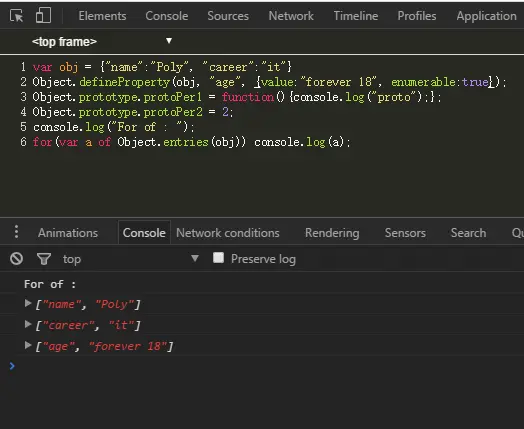Open the Sources tab
The width and height of the screenshot is (524, 429).
pyautogui.click(x=228, y=16)
